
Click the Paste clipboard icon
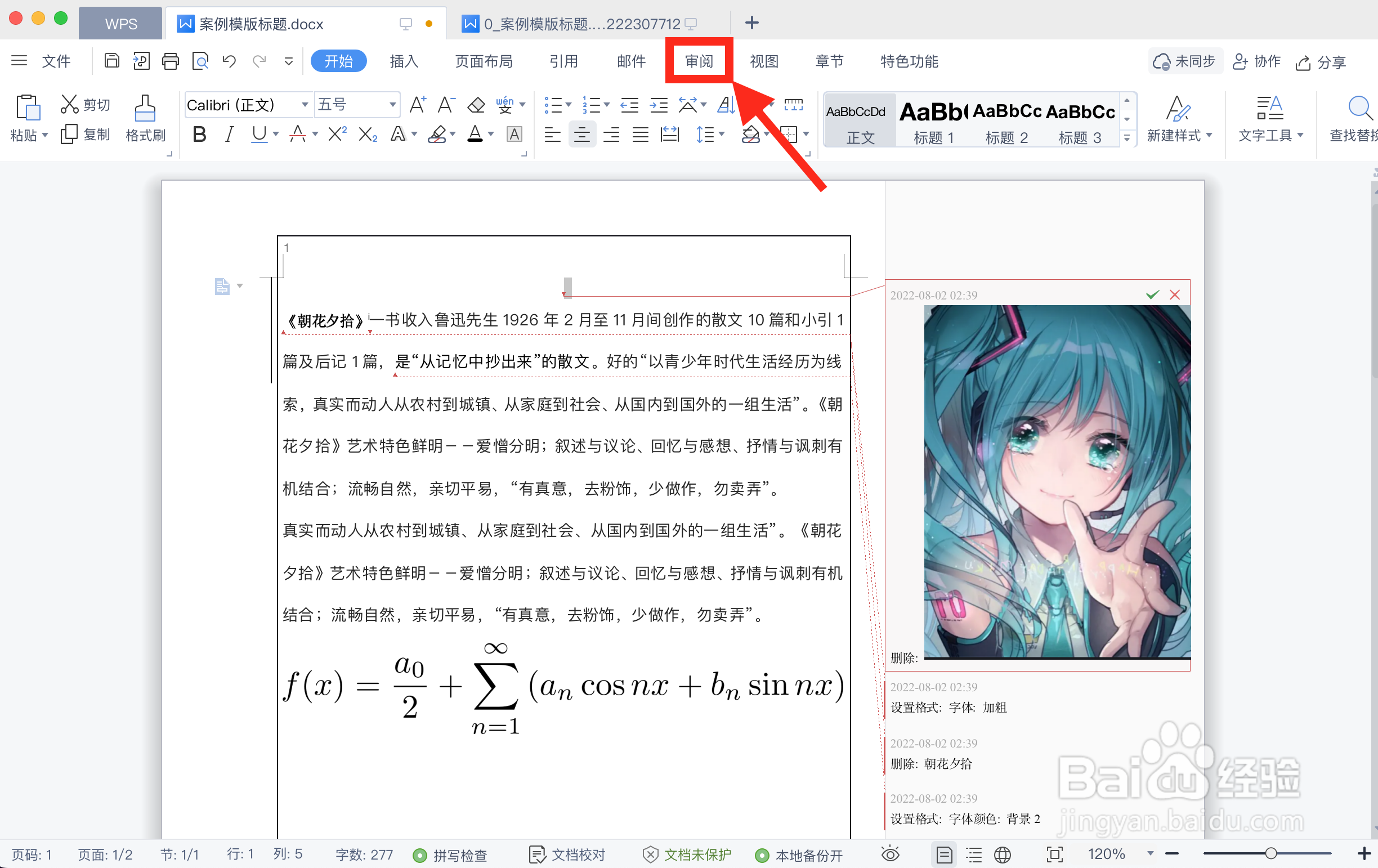click(x=28, y=108)
